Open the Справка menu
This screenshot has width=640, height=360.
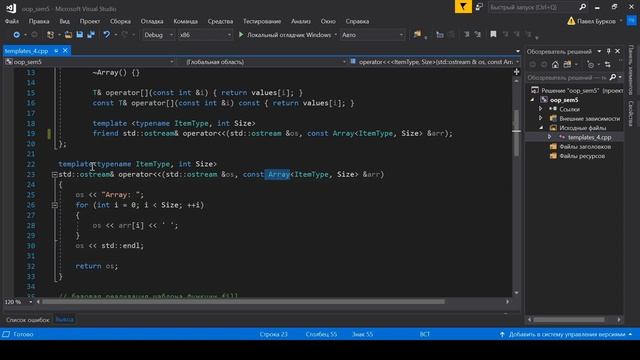click(357, 21)
